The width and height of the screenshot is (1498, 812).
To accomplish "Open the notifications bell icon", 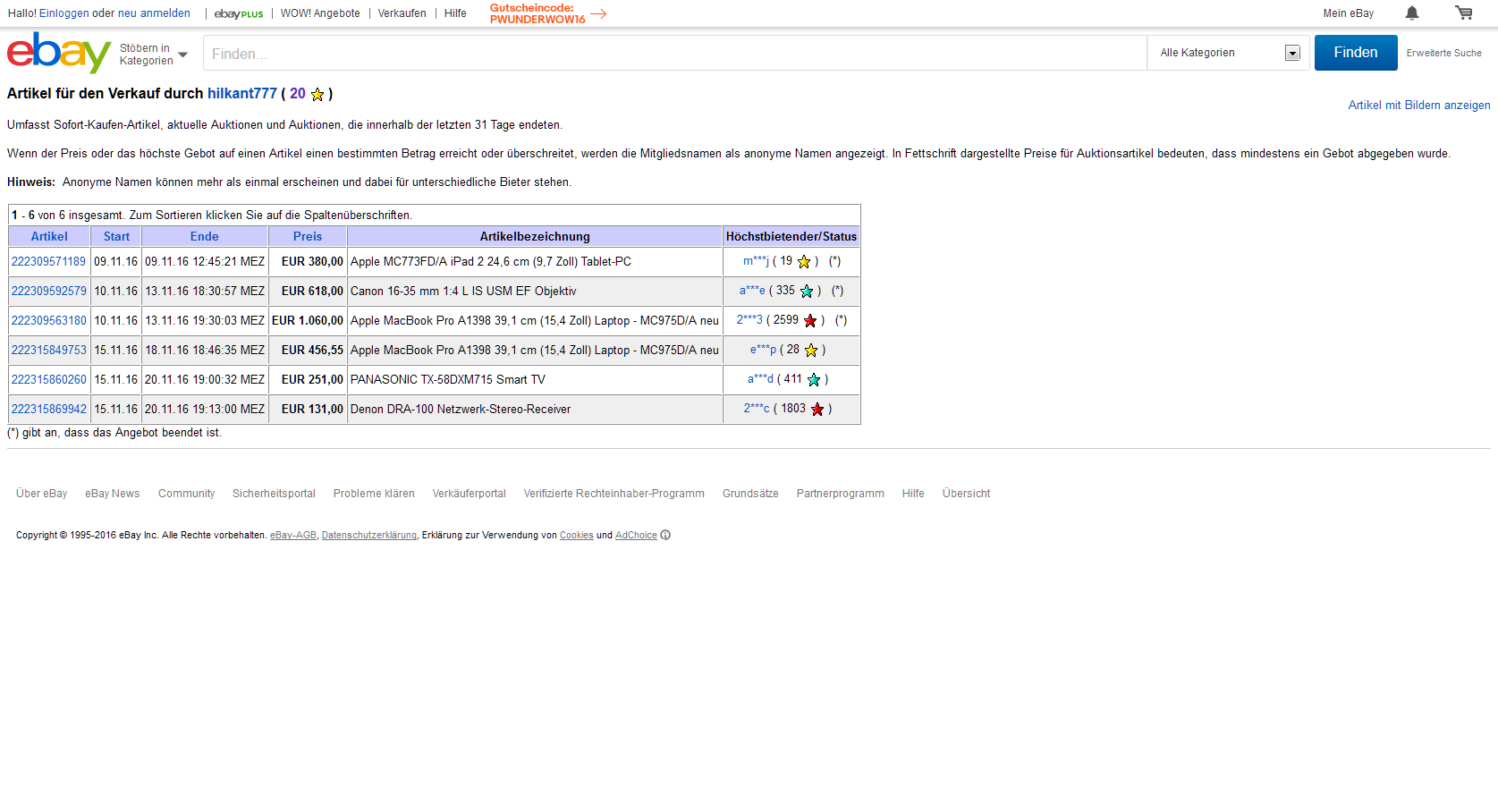I will 1412,13.
